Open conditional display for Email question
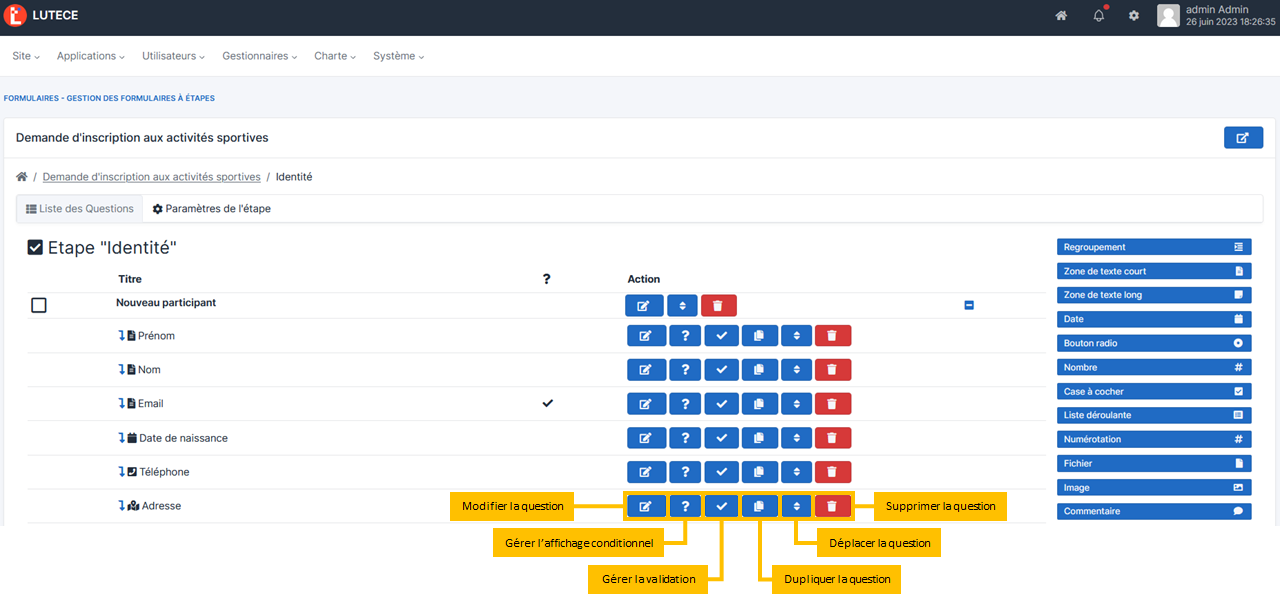Image resolution: width=1280 pixels, height=598 pixels. (684, 404)
